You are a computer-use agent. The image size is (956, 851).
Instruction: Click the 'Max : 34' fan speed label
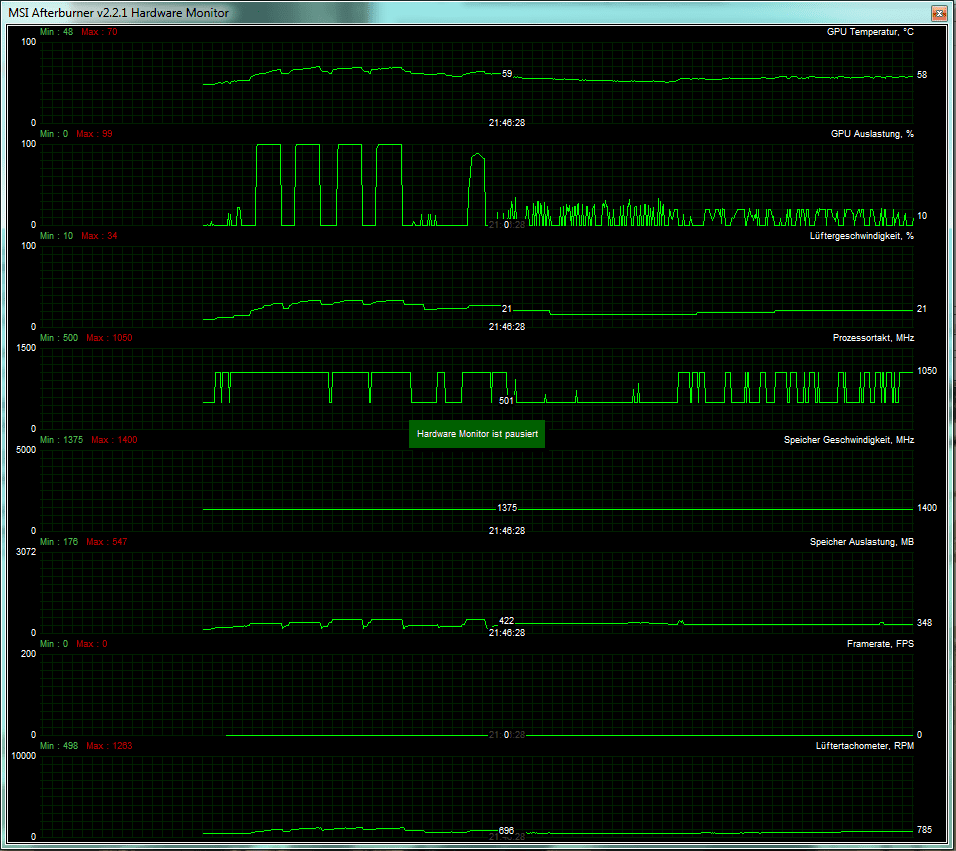click(99, 236)
